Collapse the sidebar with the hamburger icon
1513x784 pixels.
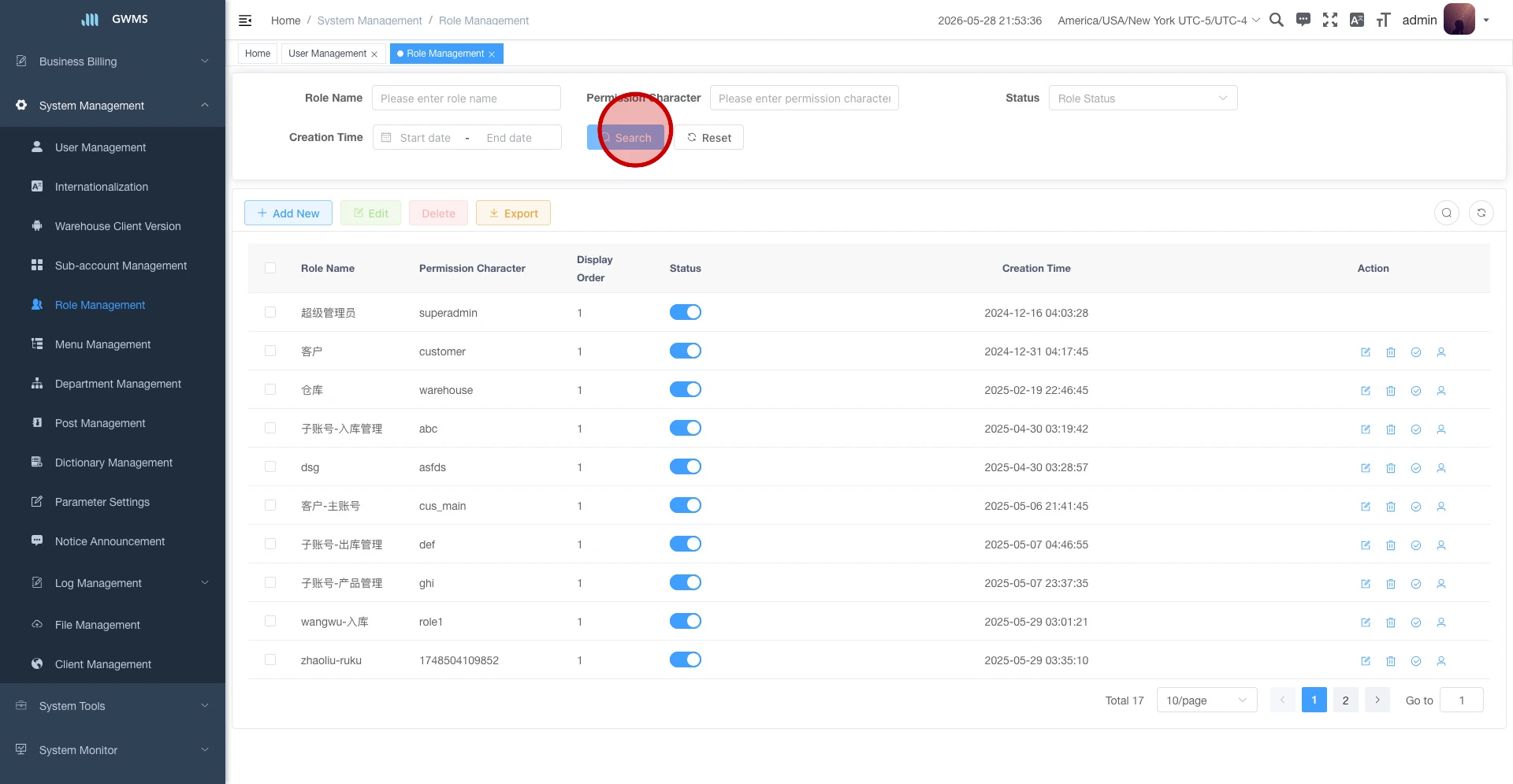[x=245, y=20]
